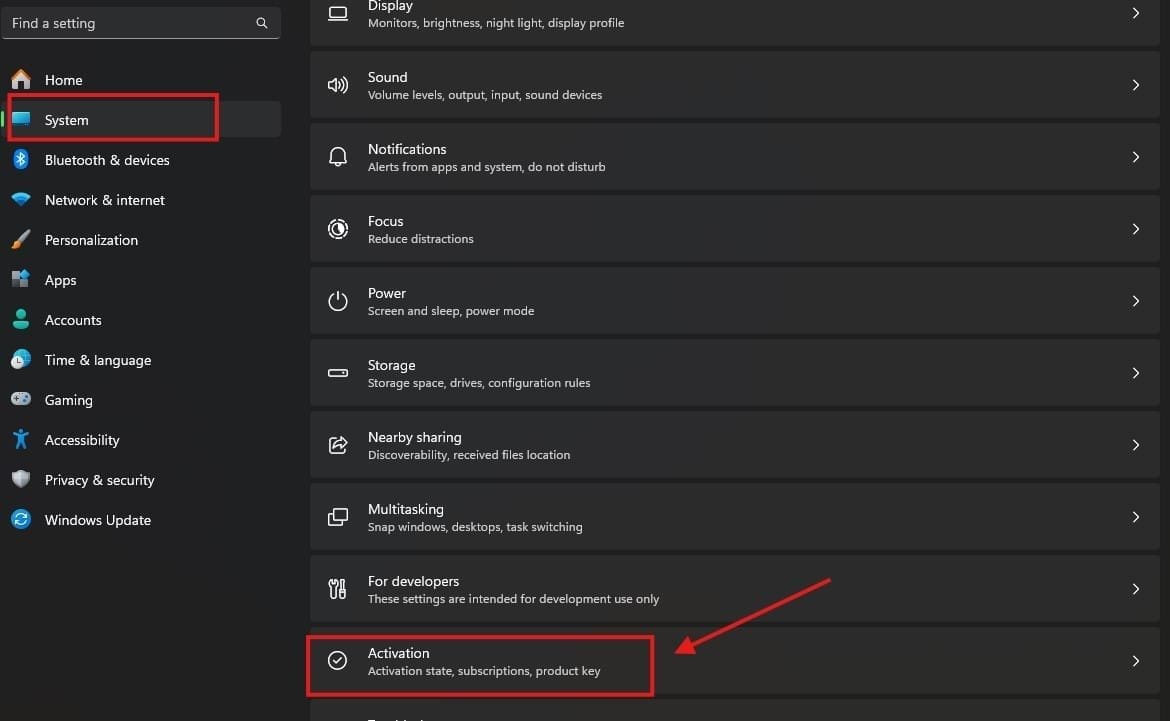The width and height of the screenshot is (1170, 721).
Task: Click the Home icon in the sidebar
Action: click(x=21, y=79)
